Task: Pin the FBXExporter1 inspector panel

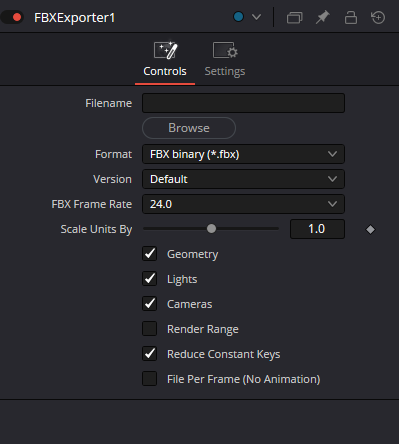Action: pos(322,17)
